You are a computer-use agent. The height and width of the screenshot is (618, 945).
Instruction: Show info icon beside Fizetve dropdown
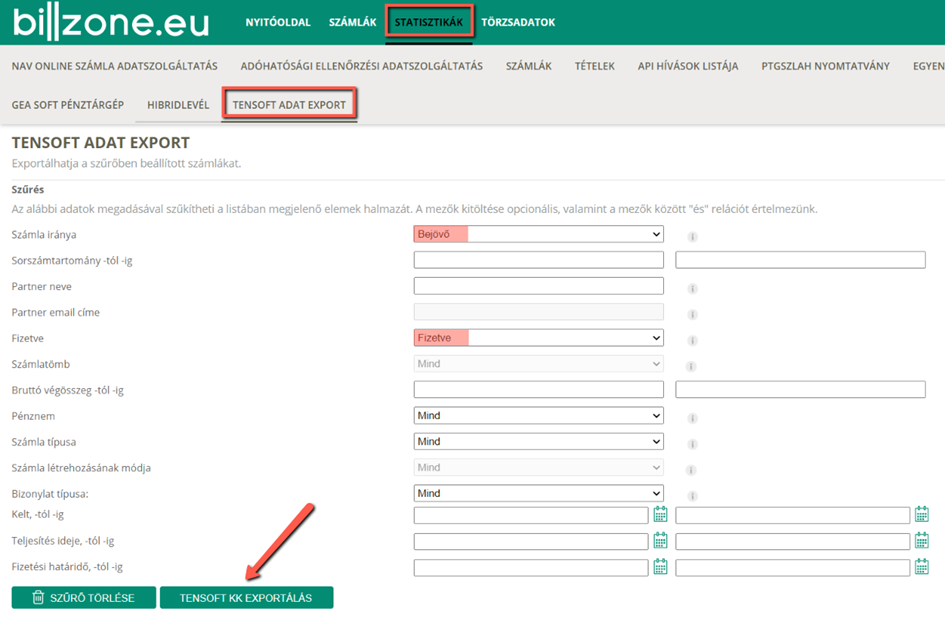692,340
